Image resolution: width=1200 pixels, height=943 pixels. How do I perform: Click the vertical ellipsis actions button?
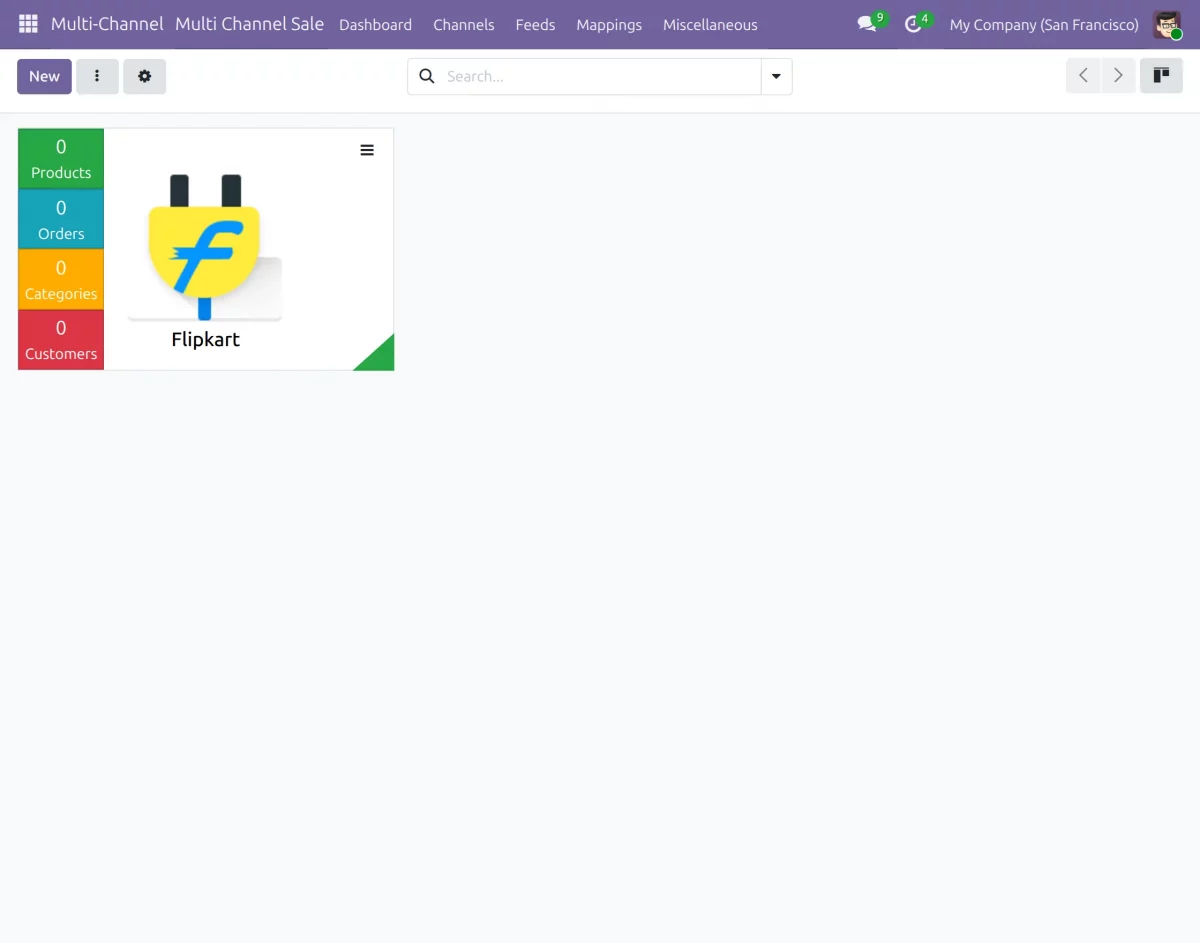tap(97, 76)
